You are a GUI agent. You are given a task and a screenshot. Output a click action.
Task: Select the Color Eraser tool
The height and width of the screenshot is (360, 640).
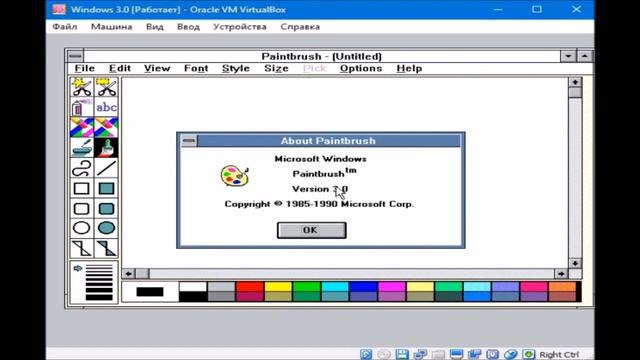82,127
